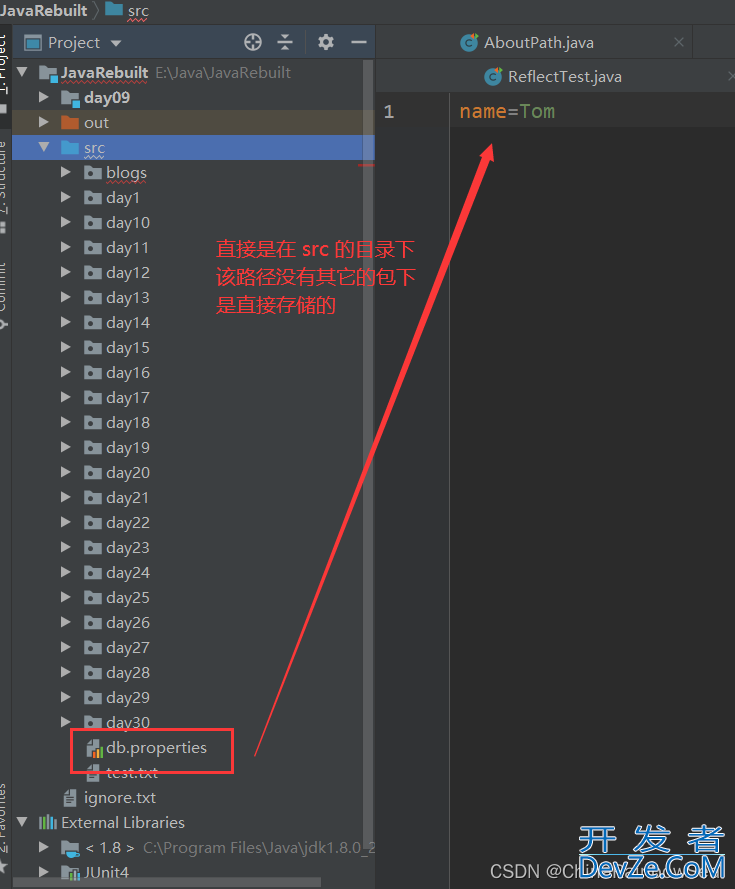Select the JUnit4 library entry
735x889 pixels.
pos(106,871)
